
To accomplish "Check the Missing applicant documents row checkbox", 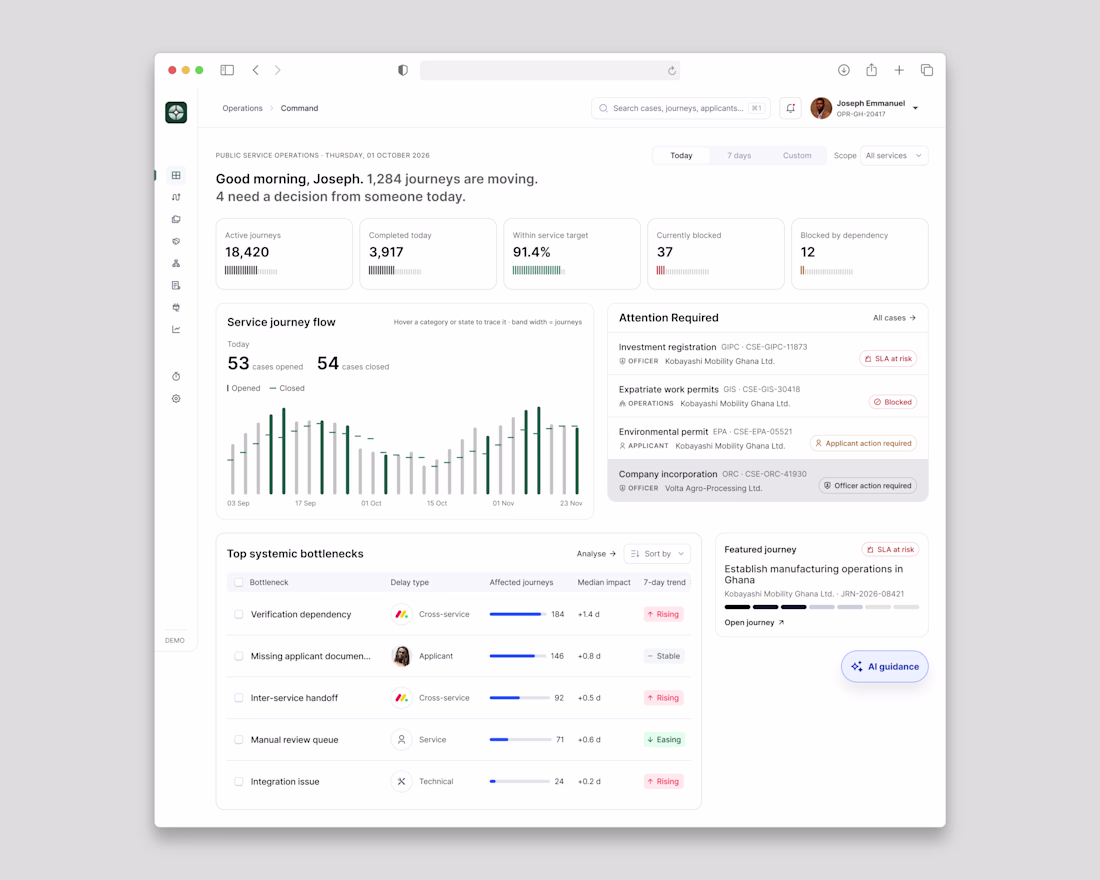I will tap(239, 656).
